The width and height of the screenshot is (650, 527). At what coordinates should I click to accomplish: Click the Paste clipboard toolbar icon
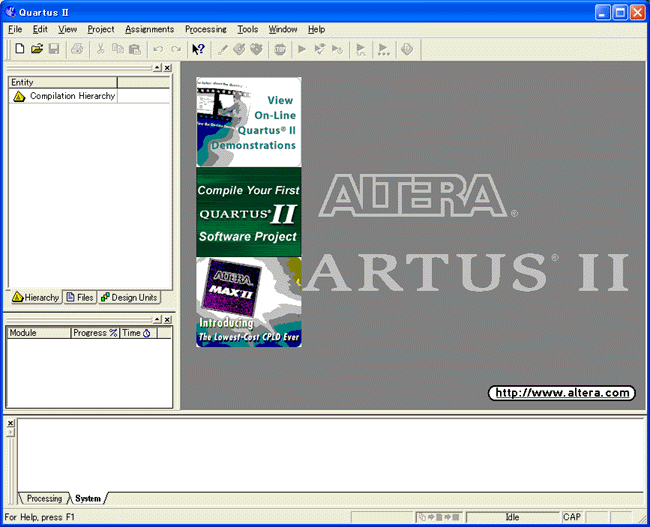click(135, 48)
